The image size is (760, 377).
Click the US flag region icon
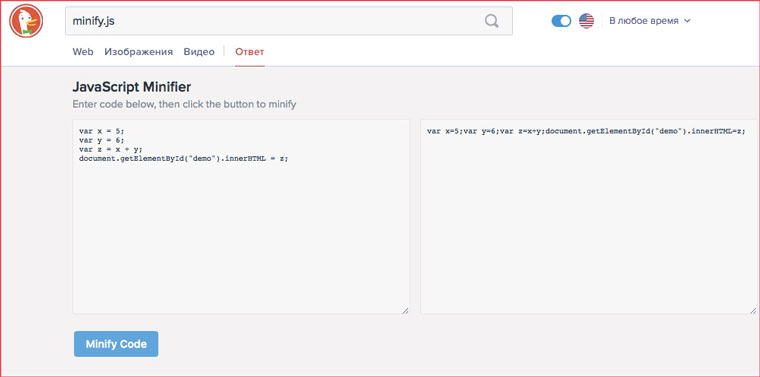pyautogui.click(x=586, y=21)
